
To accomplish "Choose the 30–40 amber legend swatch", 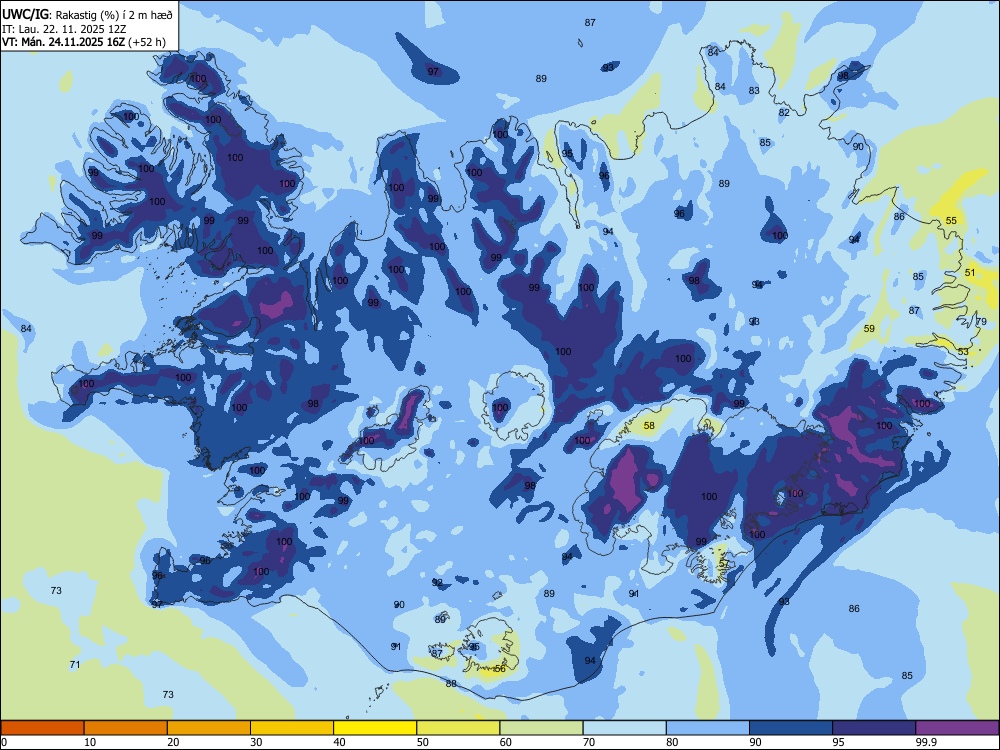I will tap(292, 728).
